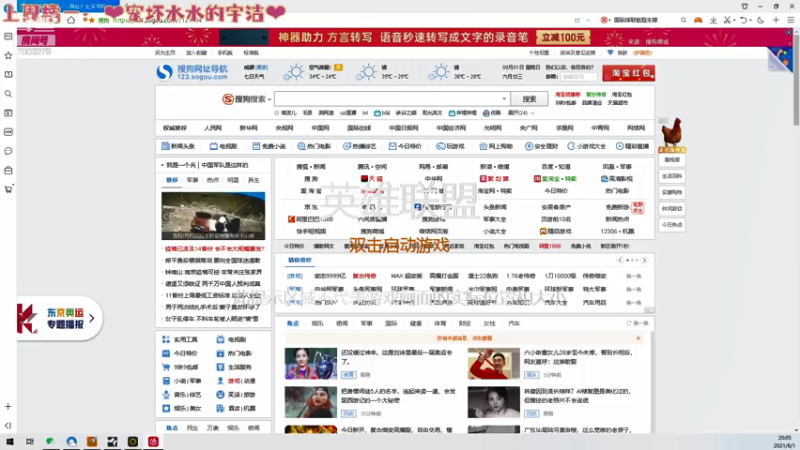Close the unread messages notification bar
The height and width of the screenshot is (450, 800).
point(638,338)
